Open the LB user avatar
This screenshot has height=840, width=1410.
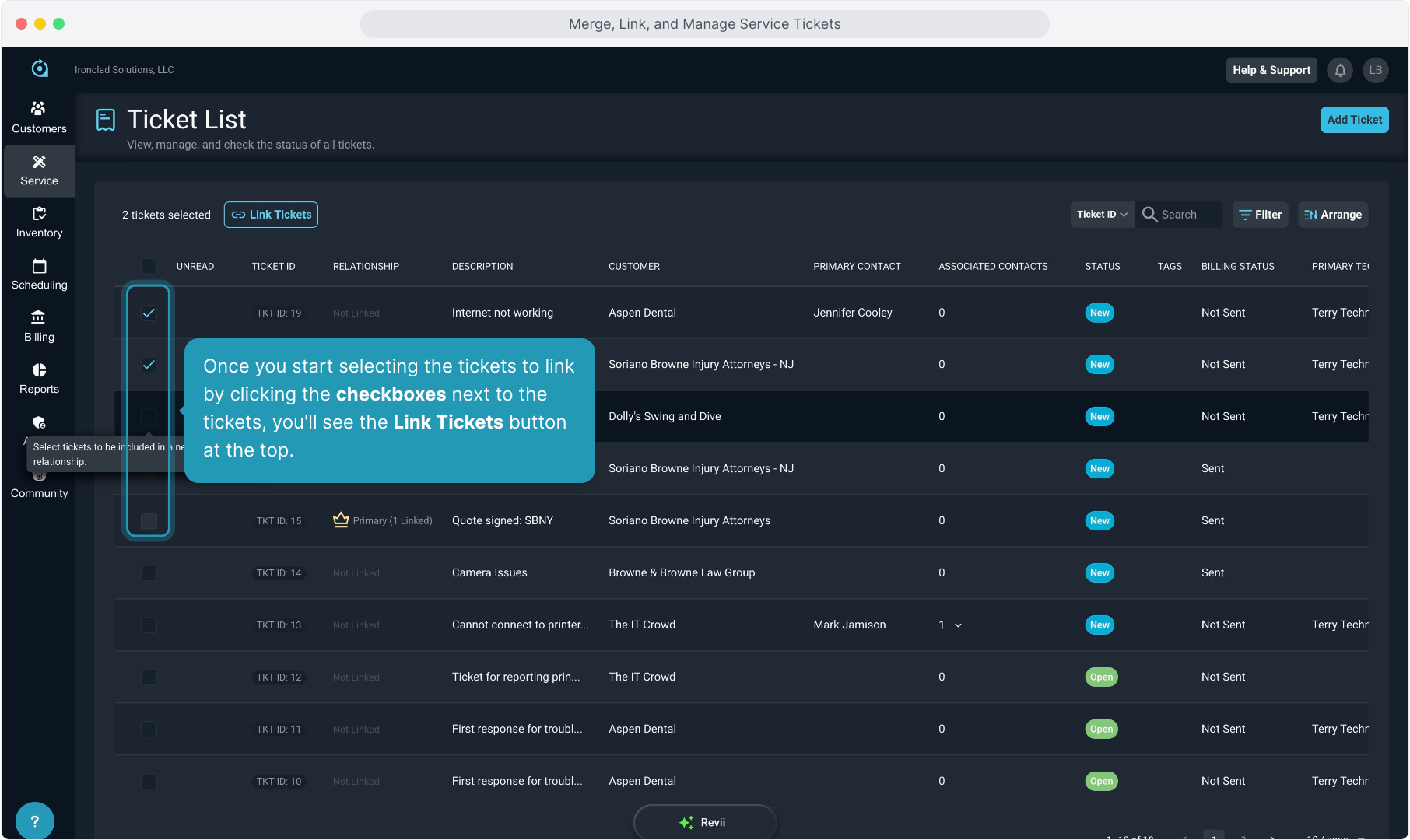click(1376, 70)
